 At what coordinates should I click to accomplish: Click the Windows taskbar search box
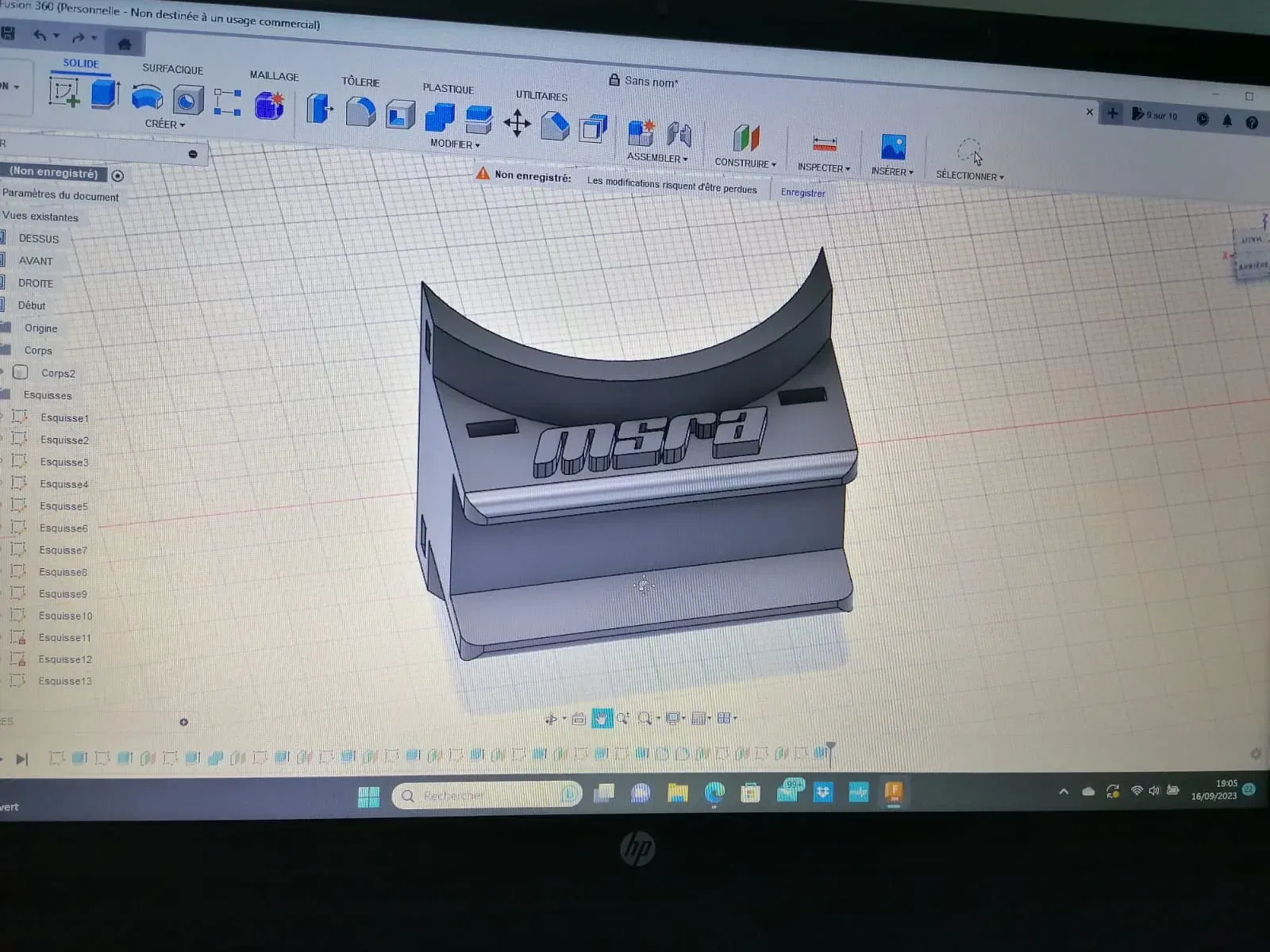[x=487, y=795]
